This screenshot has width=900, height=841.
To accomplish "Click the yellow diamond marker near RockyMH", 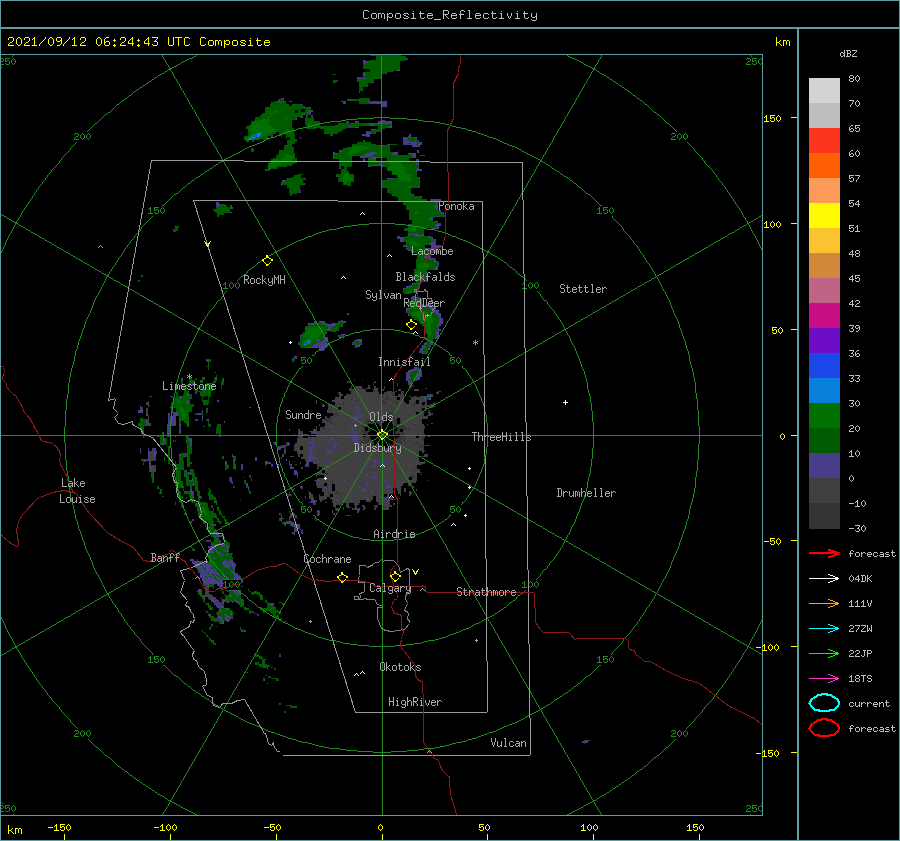I will click(x=267, y=261).
